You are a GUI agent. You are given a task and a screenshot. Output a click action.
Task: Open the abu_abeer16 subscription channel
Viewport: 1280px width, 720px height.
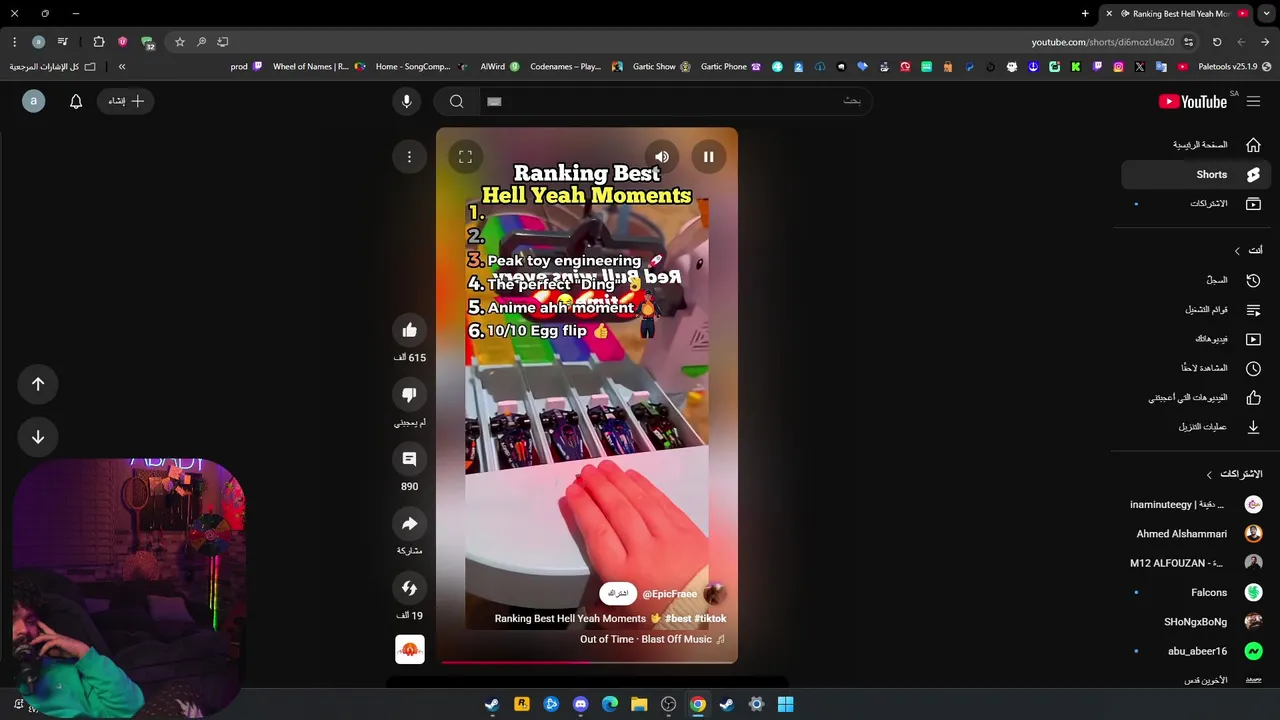pyautogui.click(x=1196, y=651)
